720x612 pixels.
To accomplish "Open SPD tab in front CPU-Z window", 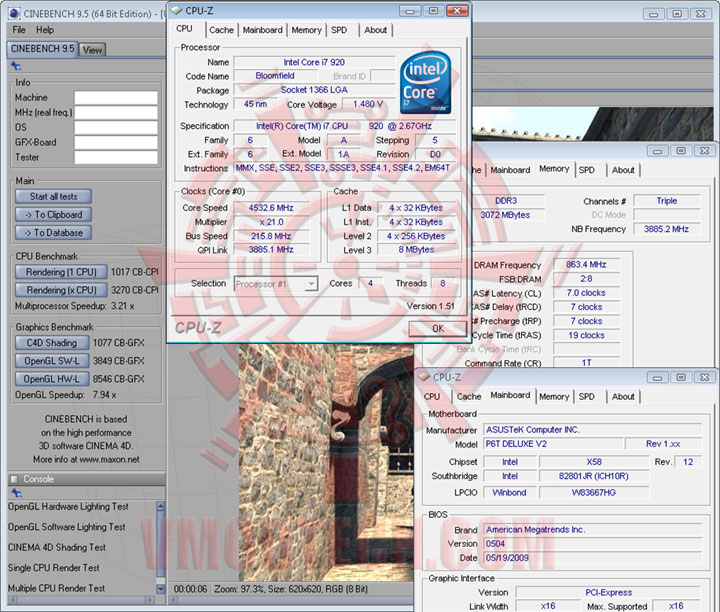I will pyautogui.click(x=339, y=30).
